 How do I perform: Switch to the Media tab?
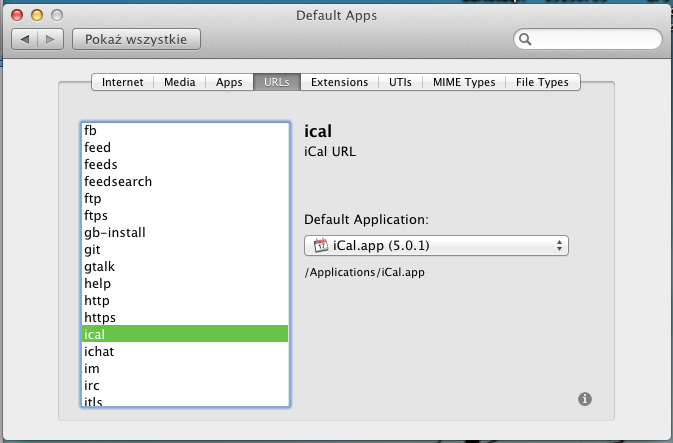coord(179,82)
